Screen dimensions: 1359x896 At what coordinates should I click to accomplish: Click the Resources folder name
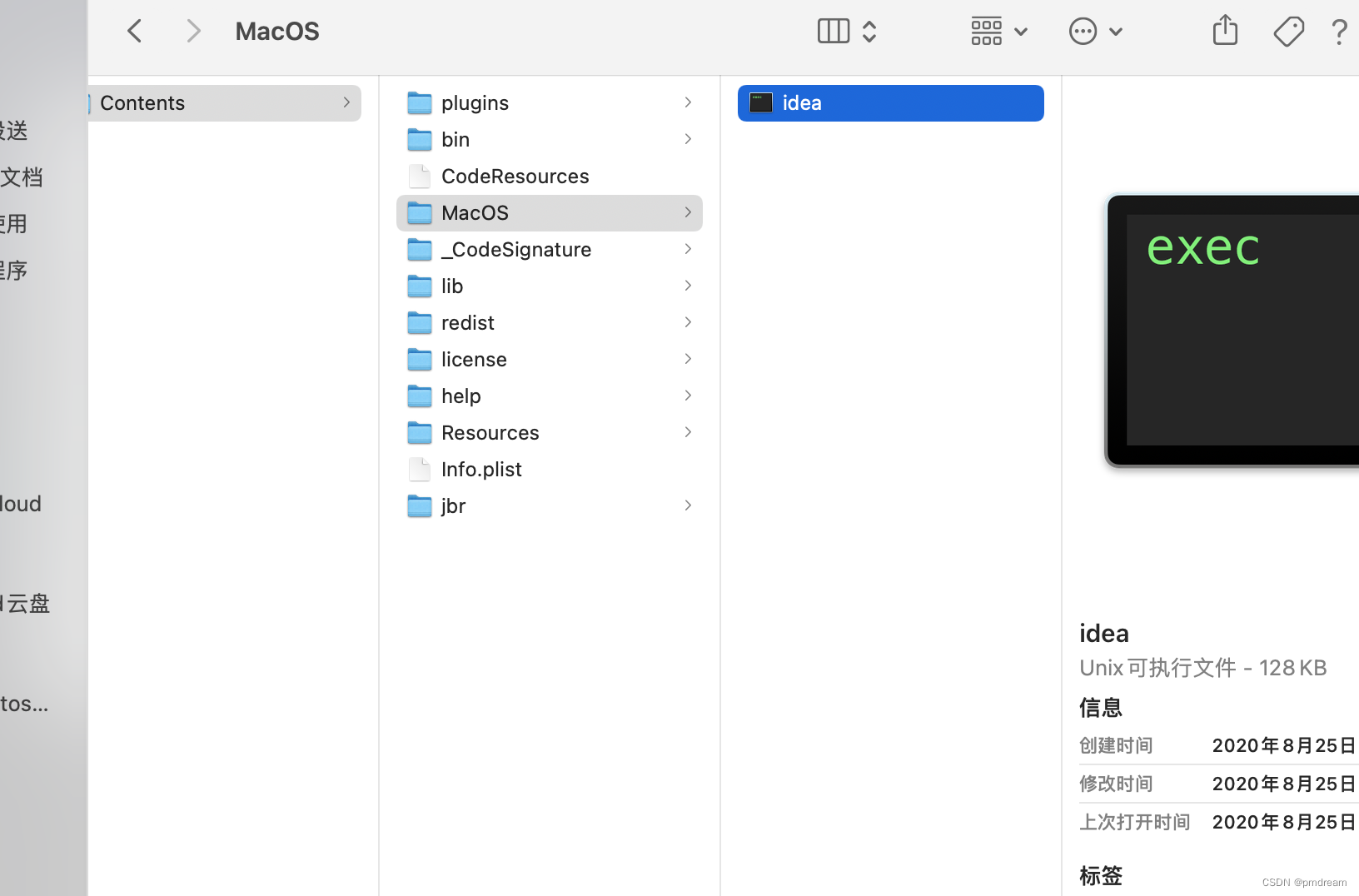(x=490, y=432)
